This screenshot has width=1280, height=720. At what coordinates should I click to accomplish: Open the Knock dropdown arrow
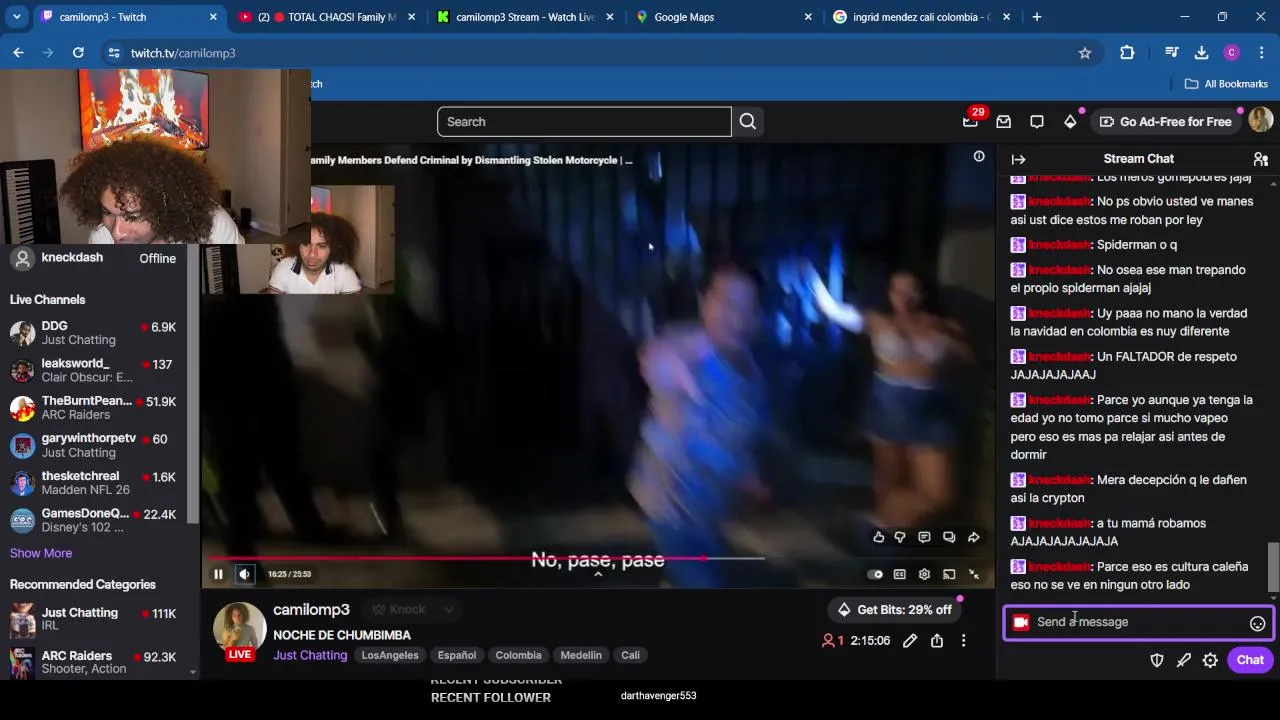(x=449, y=610)
